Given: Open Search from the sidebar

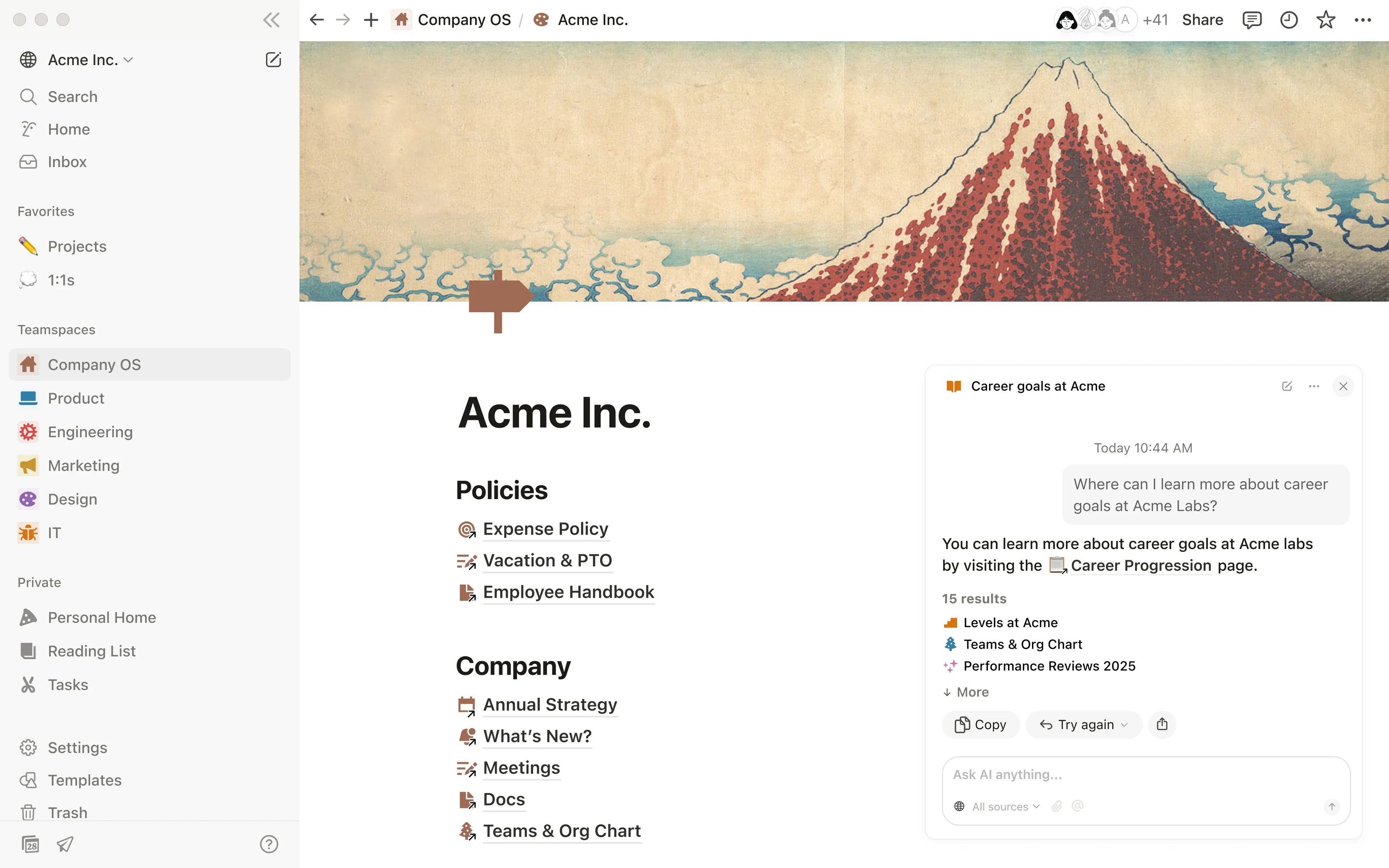Looking at the screenshot, I should [72, 97].
